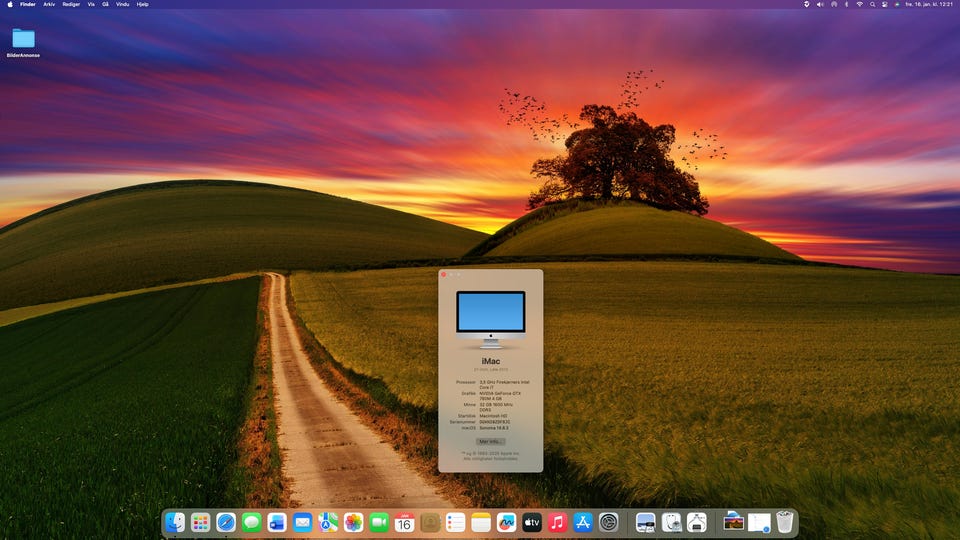Viewport: 960px width, 540px height.
Task: Open the Arkiv menu
Action: (x=49, y=4)
